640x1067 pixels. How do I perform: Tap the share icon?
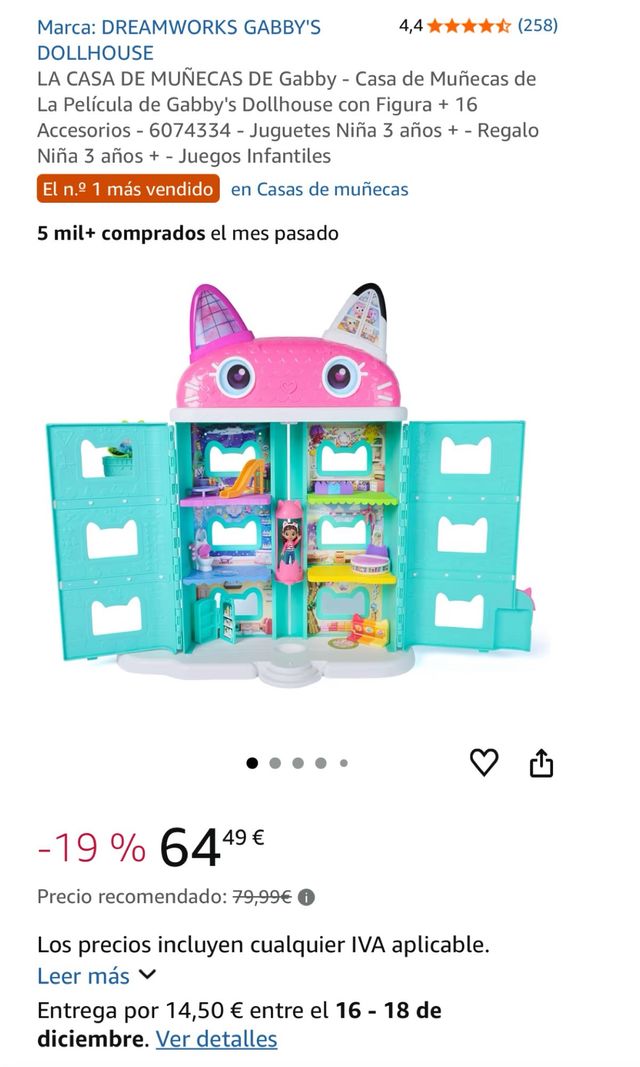click(541, 762)
